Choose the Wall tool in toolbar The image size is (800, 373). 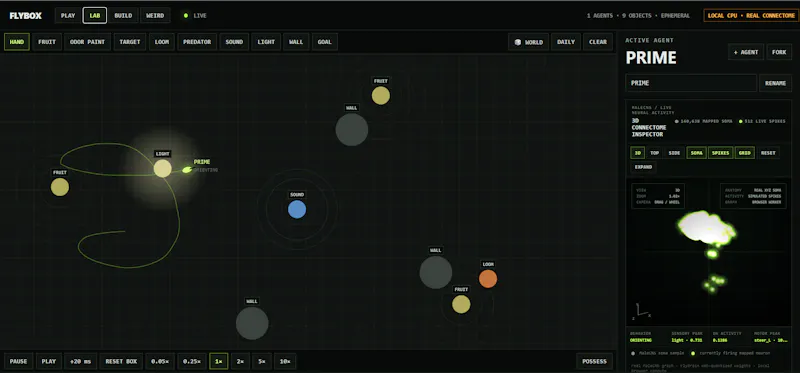(x=296, y=42)
